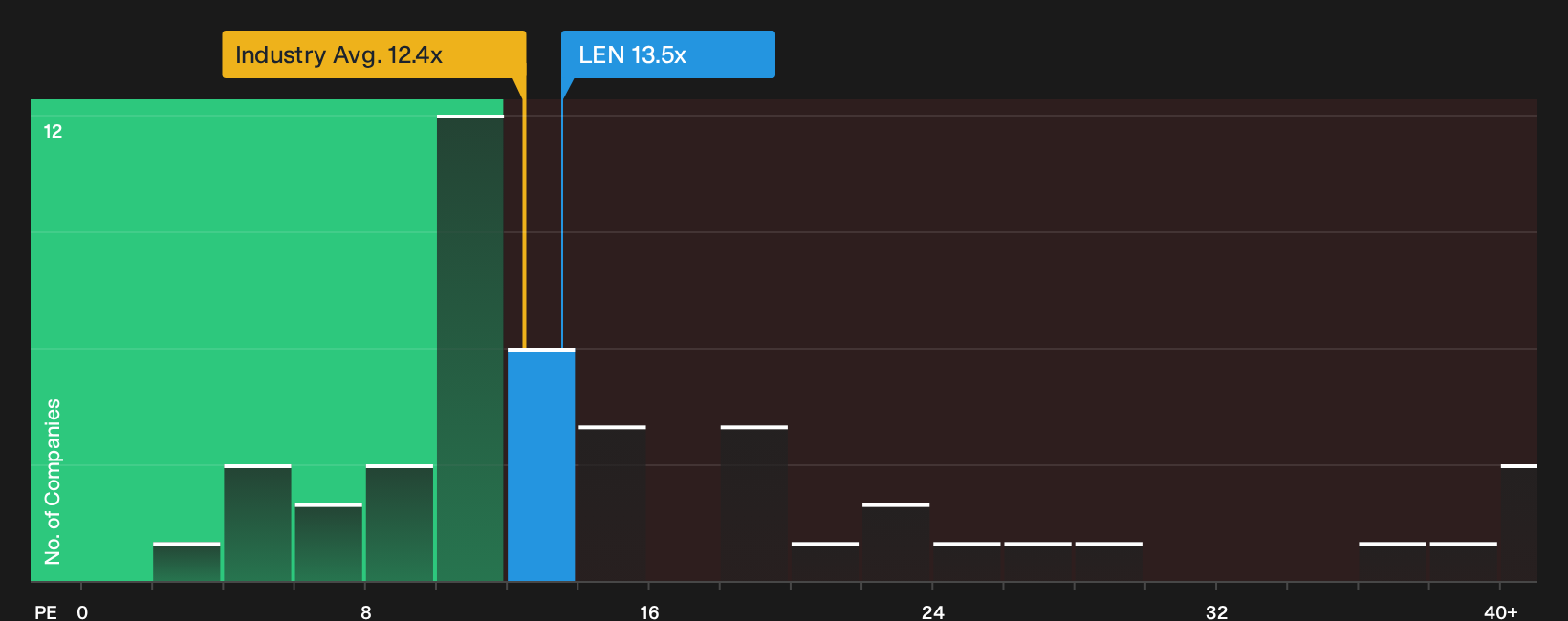Click the Industry Avg. 12.4x label
The width and height of the screenshot is (1568, 621).
(x=374, y=54)
